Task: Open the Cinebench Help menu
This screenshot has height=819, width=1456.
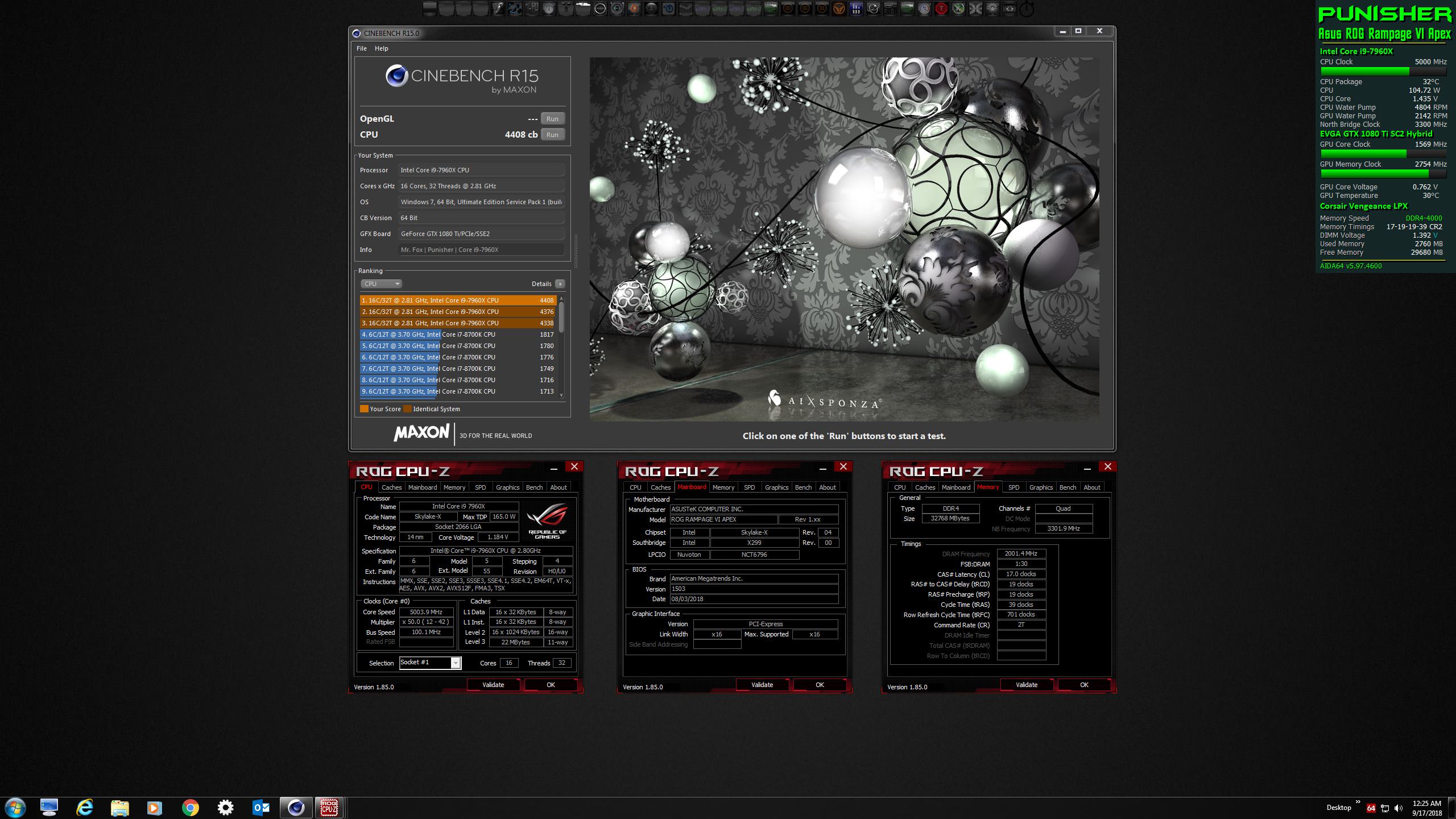Action: point(381,48)
